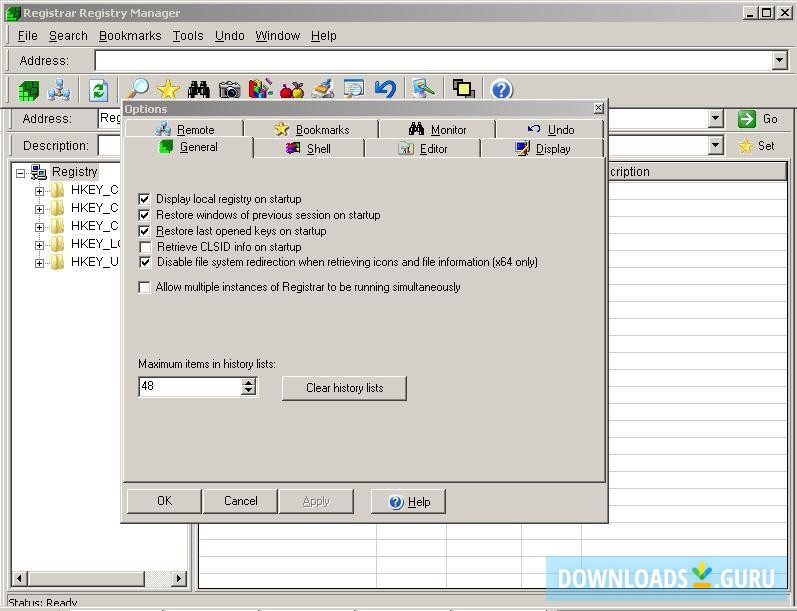Click the binoculars toolbar icon
The height and width of the screenshot is (611, 797).
199,89
